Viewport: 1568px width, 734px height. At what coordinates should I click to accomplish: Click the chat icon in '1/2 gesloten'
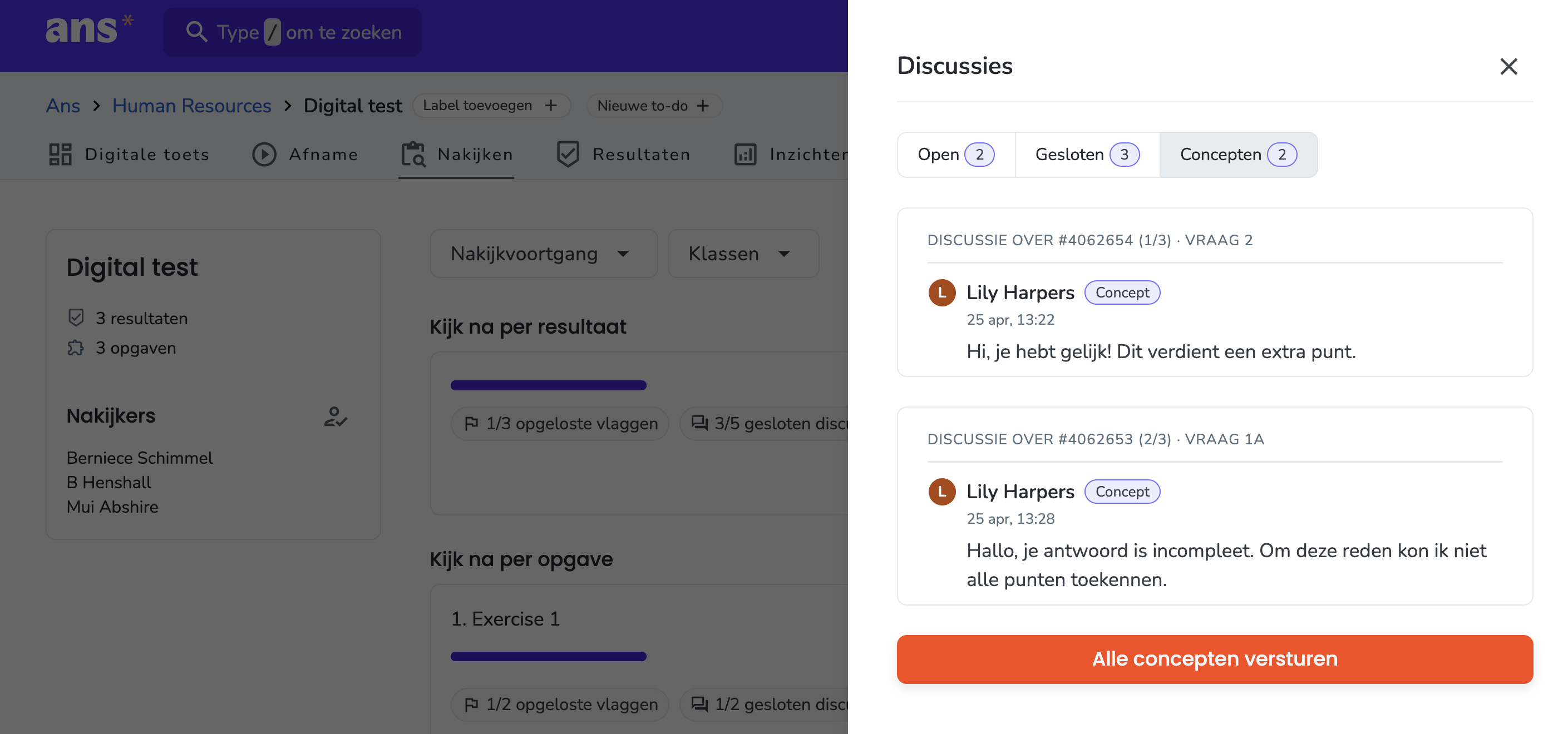[699, 703]
